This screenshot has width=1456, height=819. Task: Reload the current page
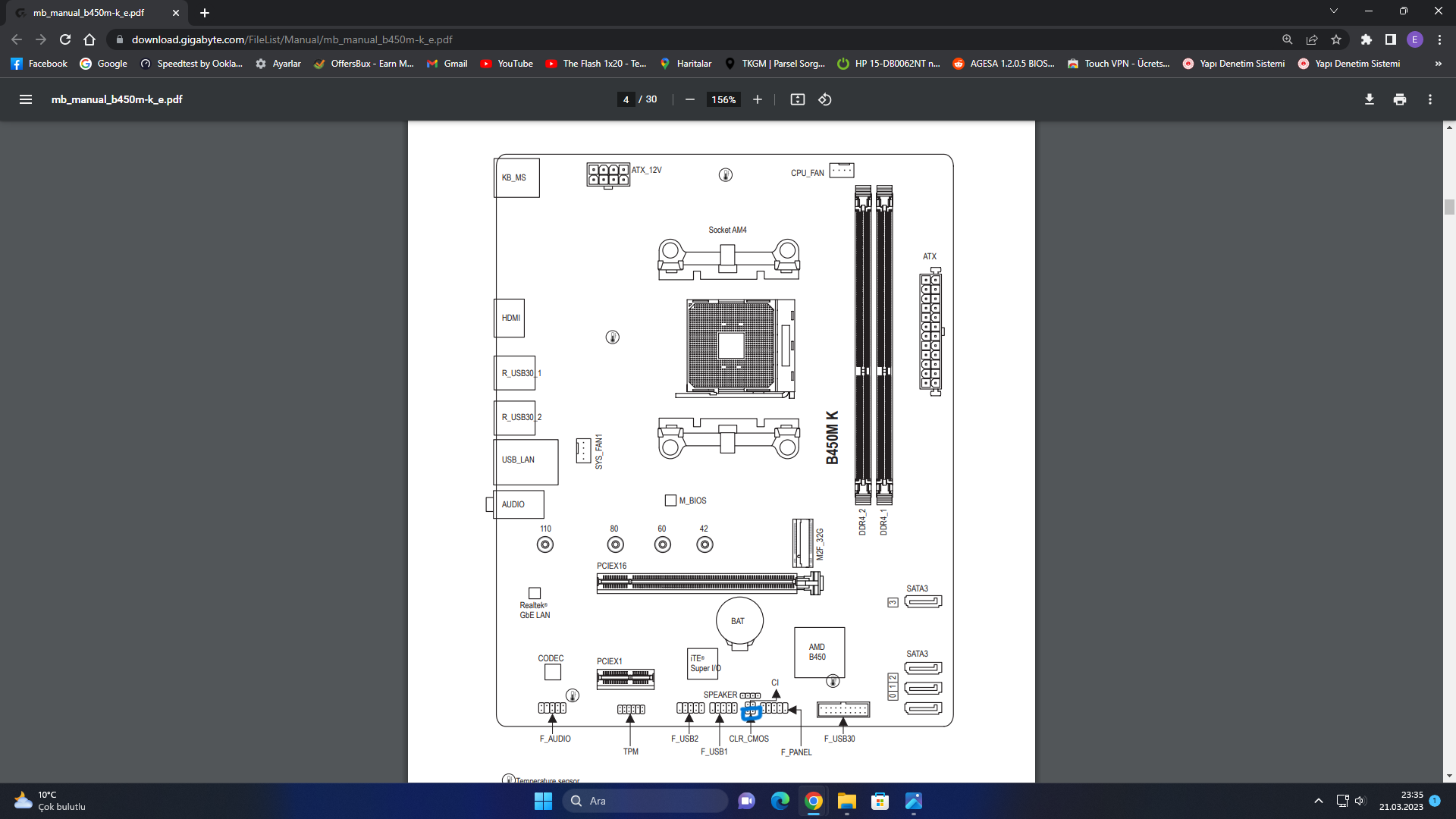click(x=65, y=39)
